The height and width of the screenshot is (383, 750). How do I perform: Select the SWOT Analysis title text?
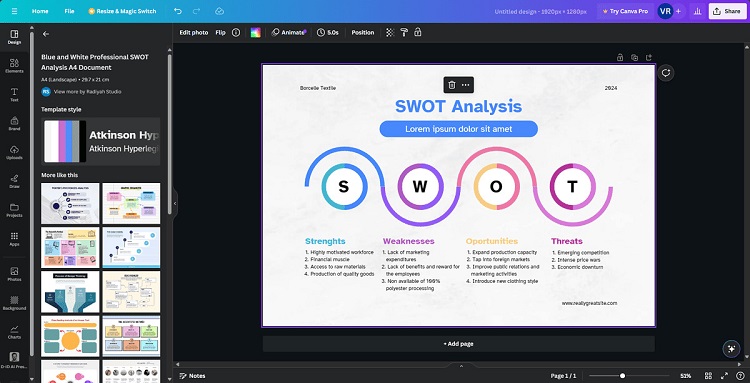[458, 106]
